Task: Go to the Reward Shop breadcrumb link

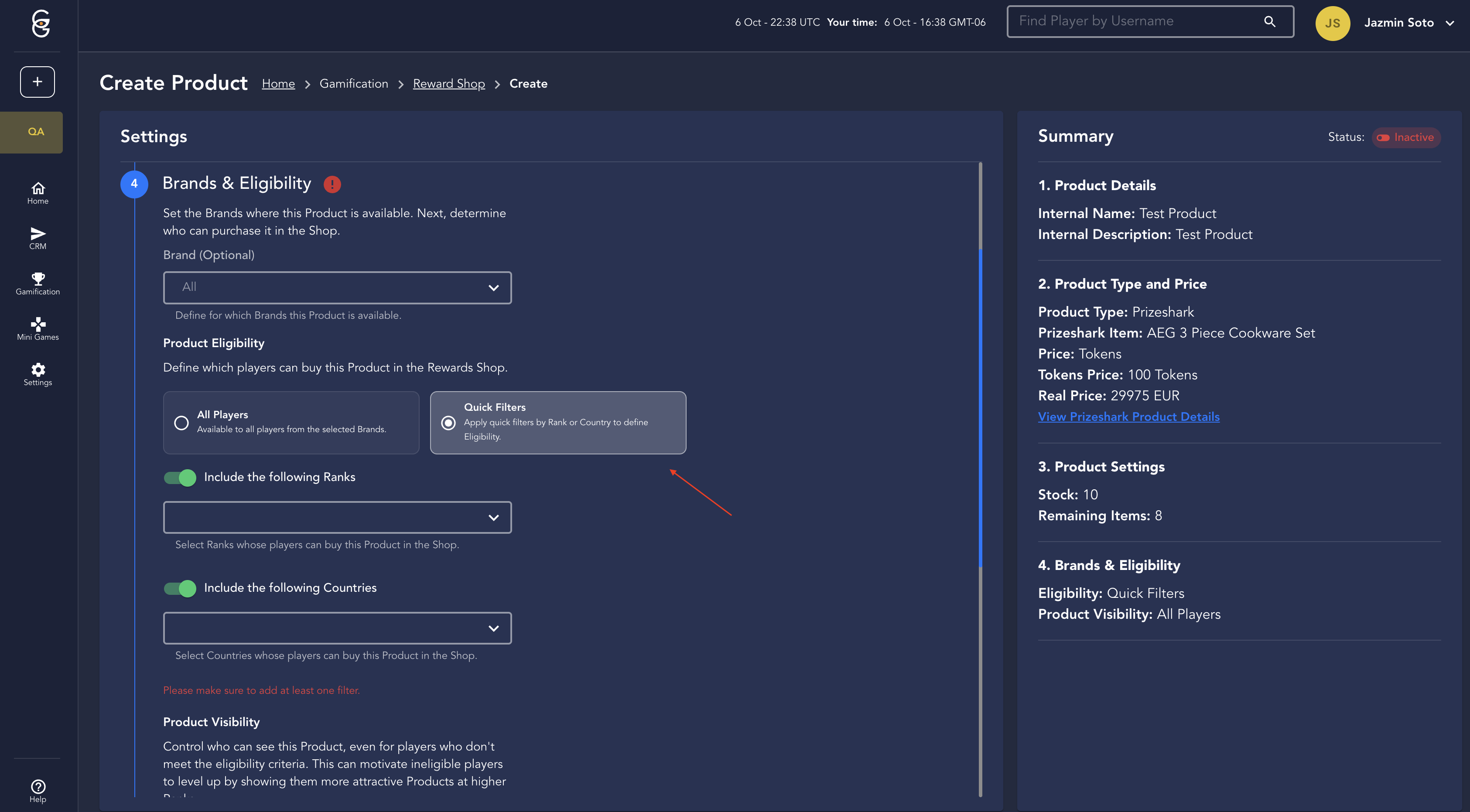Action: click(x=448, y=84)
